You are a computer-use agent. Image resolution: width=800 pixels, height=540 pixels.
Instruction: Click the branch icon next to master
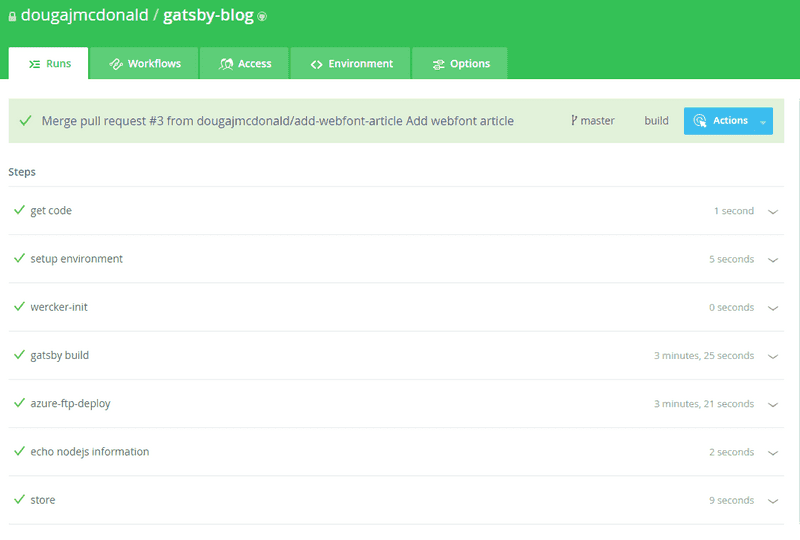(x=574, y=120)
